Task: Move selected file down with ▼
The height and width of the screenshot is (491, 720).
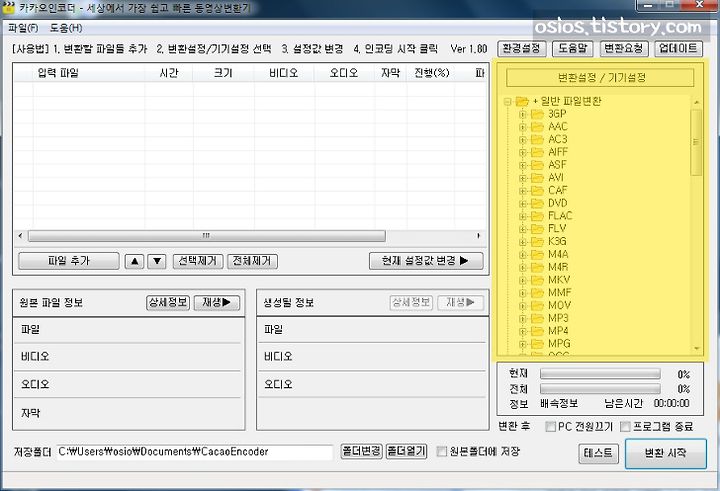Action: click(157, 261)
